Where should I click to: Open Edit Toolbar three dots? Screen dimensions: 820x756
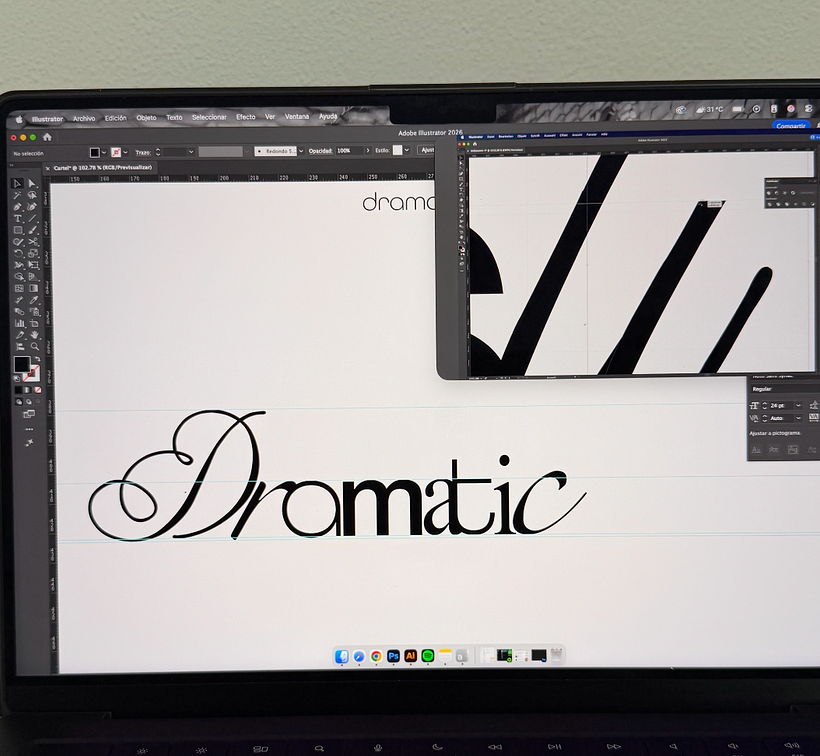pyautogui.click(x=29, y=429)
